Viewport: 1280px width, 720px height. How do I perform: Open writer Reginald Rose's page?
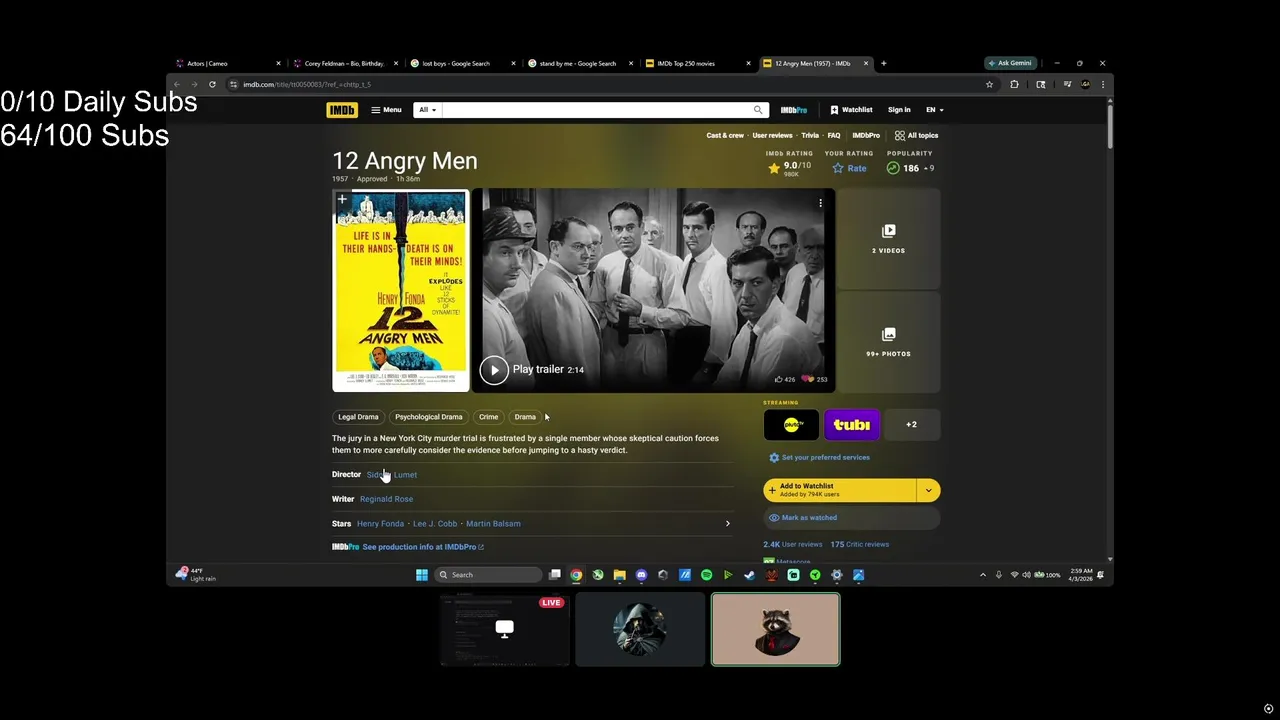386,499
